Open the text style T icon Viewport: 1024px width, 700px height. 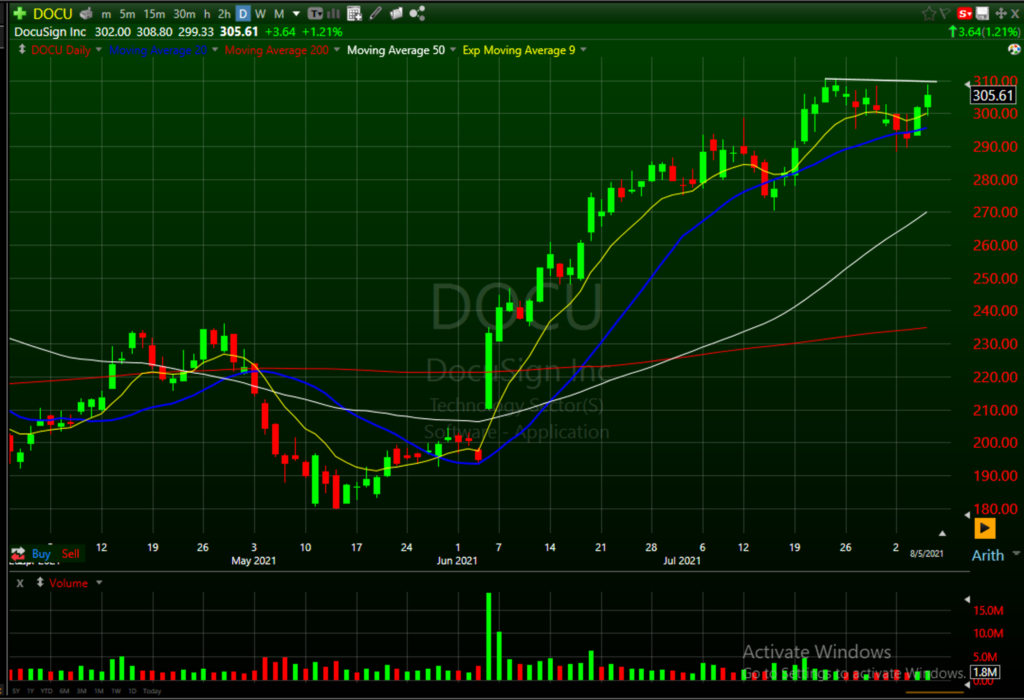pyautogui.click(x=315, y=13)
